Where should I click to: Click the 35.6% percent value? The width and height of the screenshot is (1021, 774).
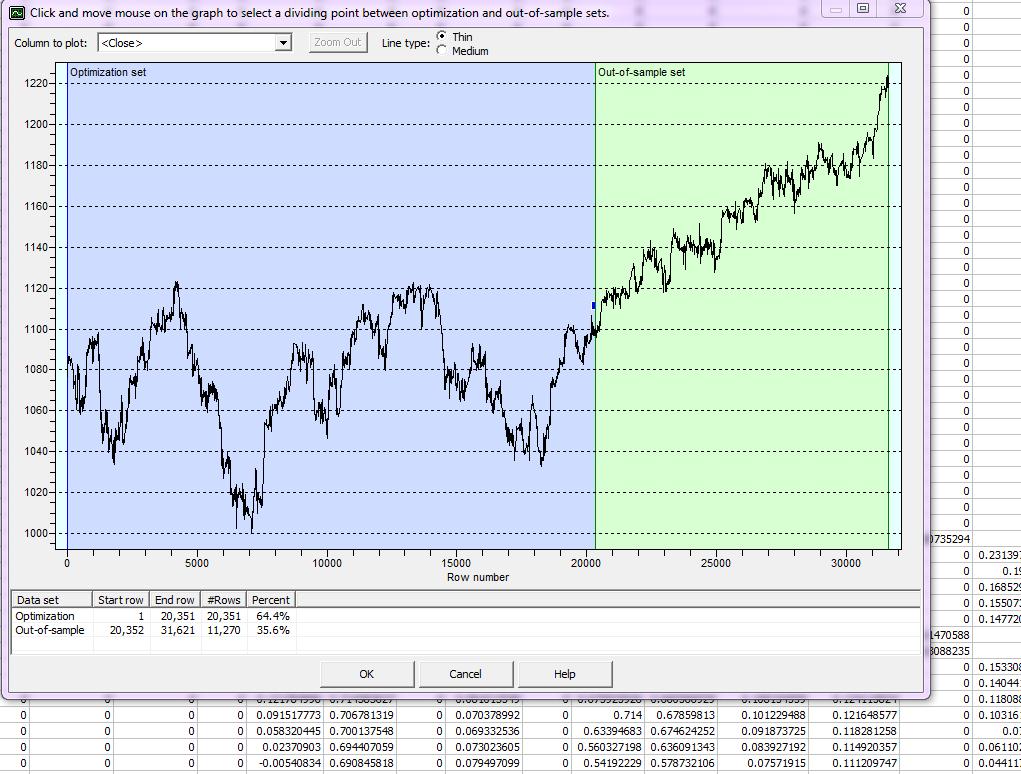click(273, 630)
